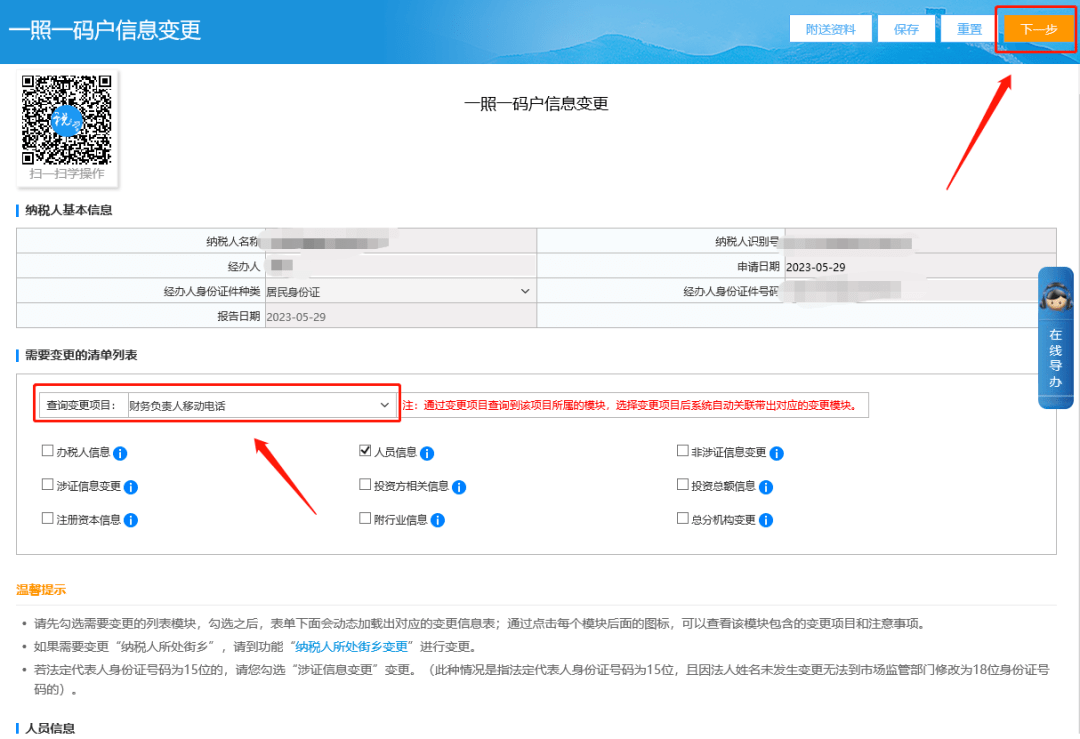Viewport: 1080px width, 739px height.
Task: Open the 在线导办 assistant widget
Action: 1055,338
